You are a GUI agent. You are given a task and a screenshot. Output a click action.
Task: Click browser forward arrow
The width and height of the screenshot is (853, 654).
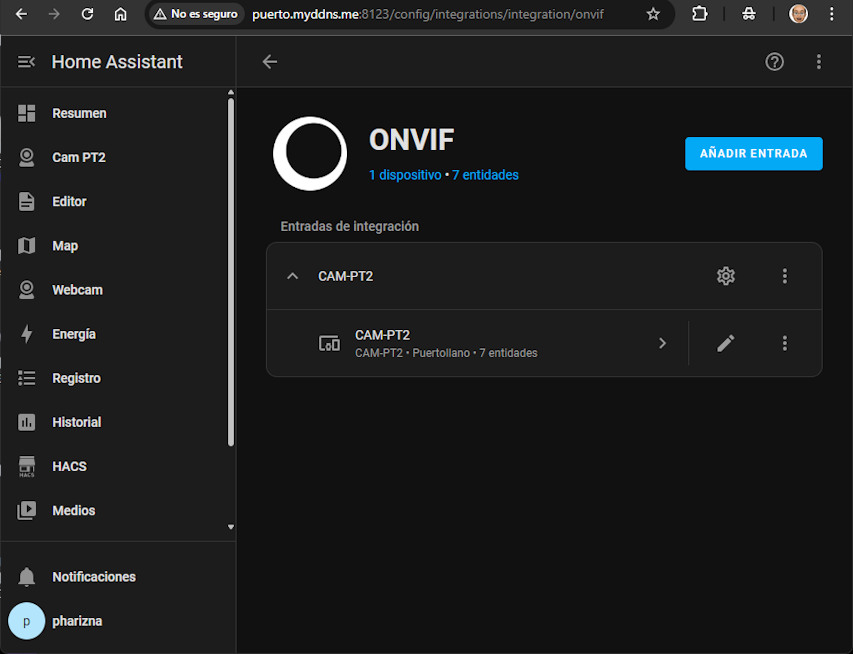coord(54,14)
